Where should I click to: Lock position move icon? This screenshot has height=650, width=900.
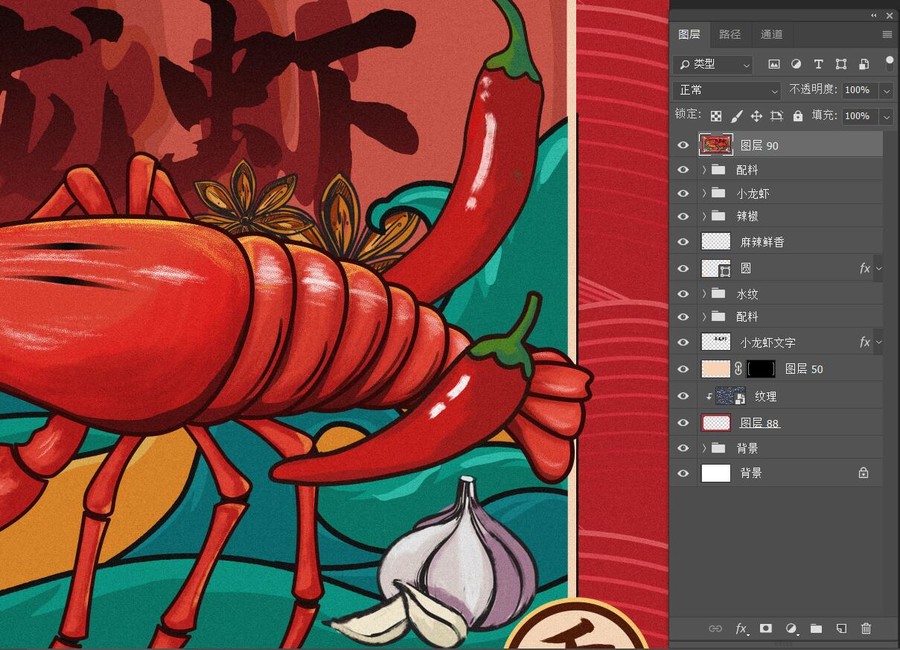(x=757, y=117)
